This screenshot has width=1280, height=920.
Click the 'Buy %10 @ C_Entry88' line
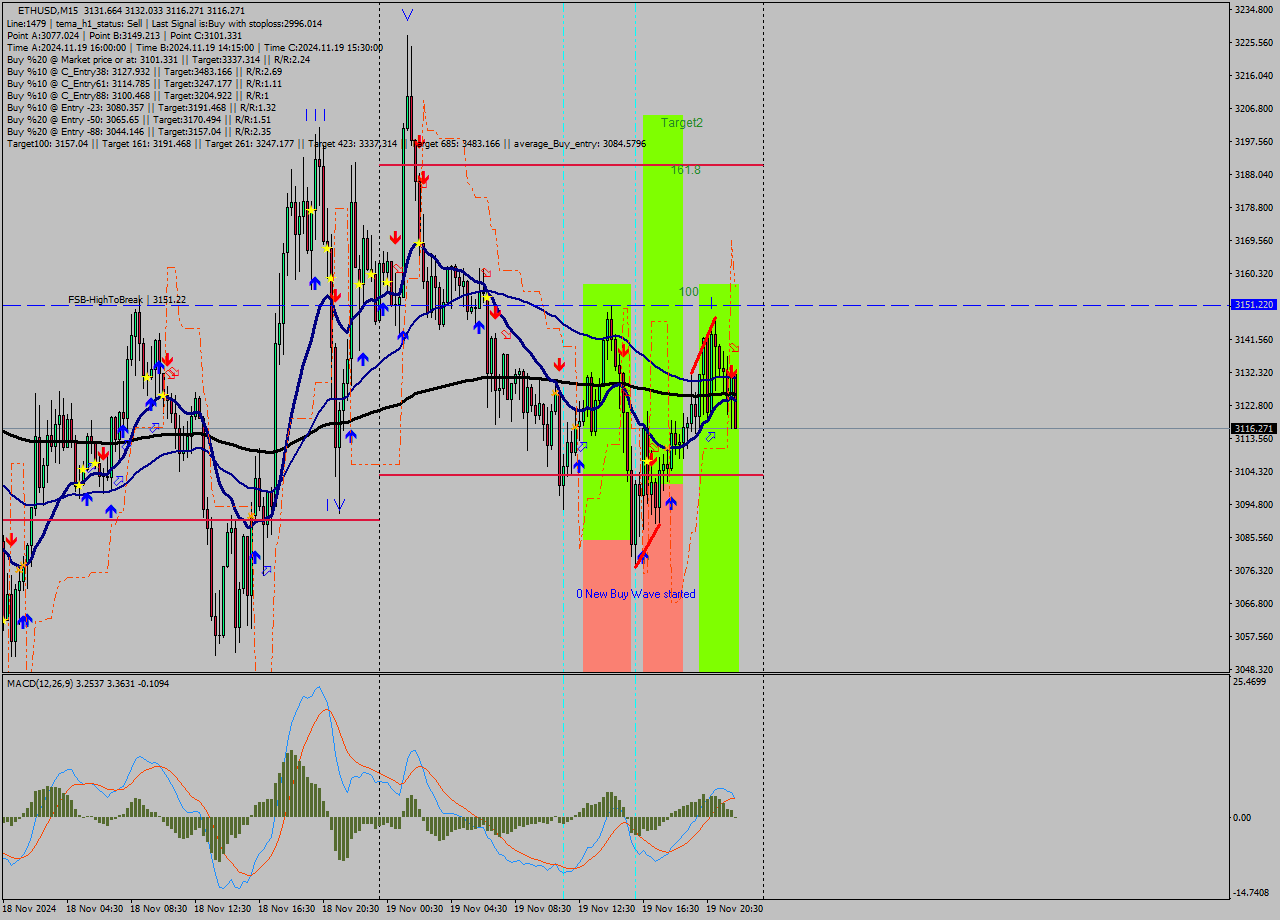(137, 95)
